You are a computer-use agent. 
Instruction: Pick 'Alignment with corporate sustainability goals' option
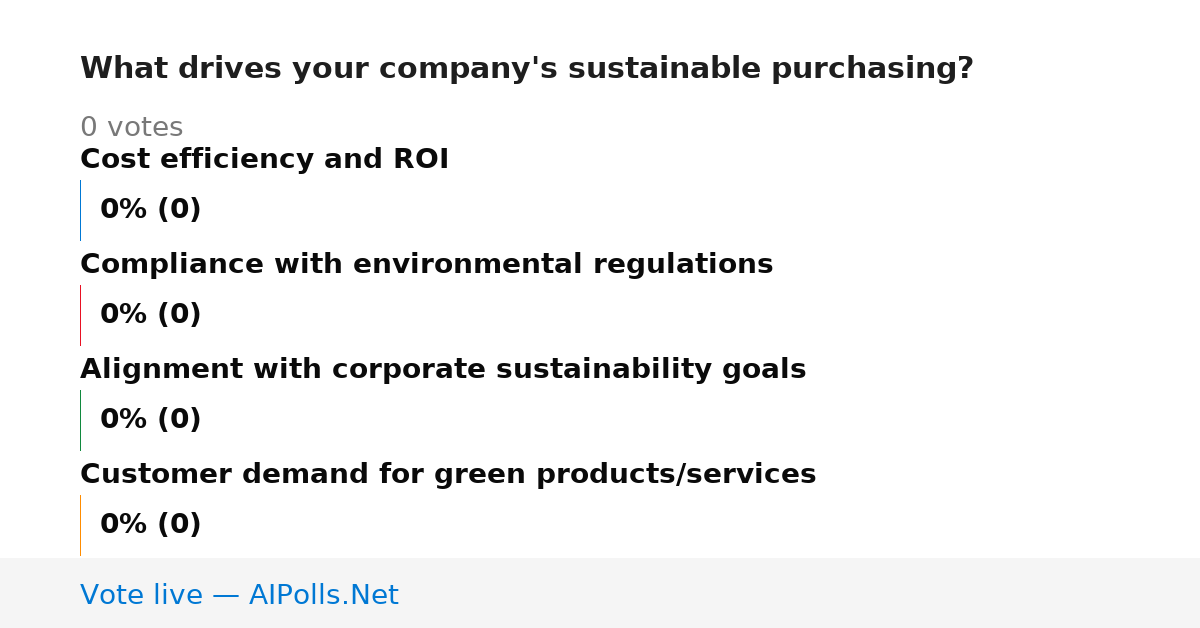[443, 369]
